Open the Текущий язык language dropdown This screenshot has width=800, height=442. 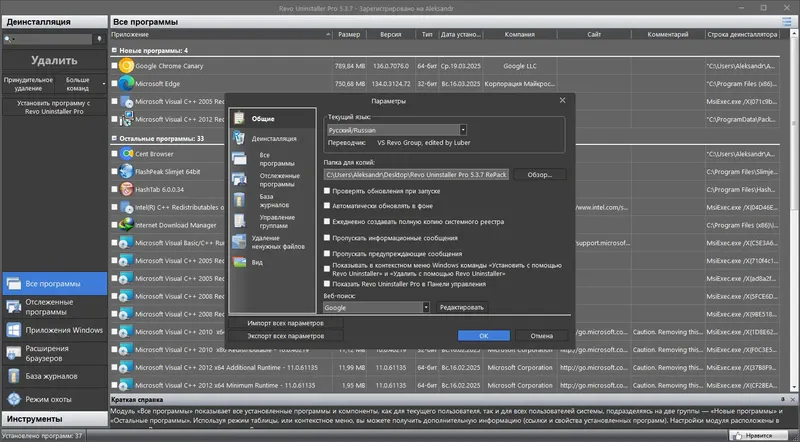tap(463, 130)
